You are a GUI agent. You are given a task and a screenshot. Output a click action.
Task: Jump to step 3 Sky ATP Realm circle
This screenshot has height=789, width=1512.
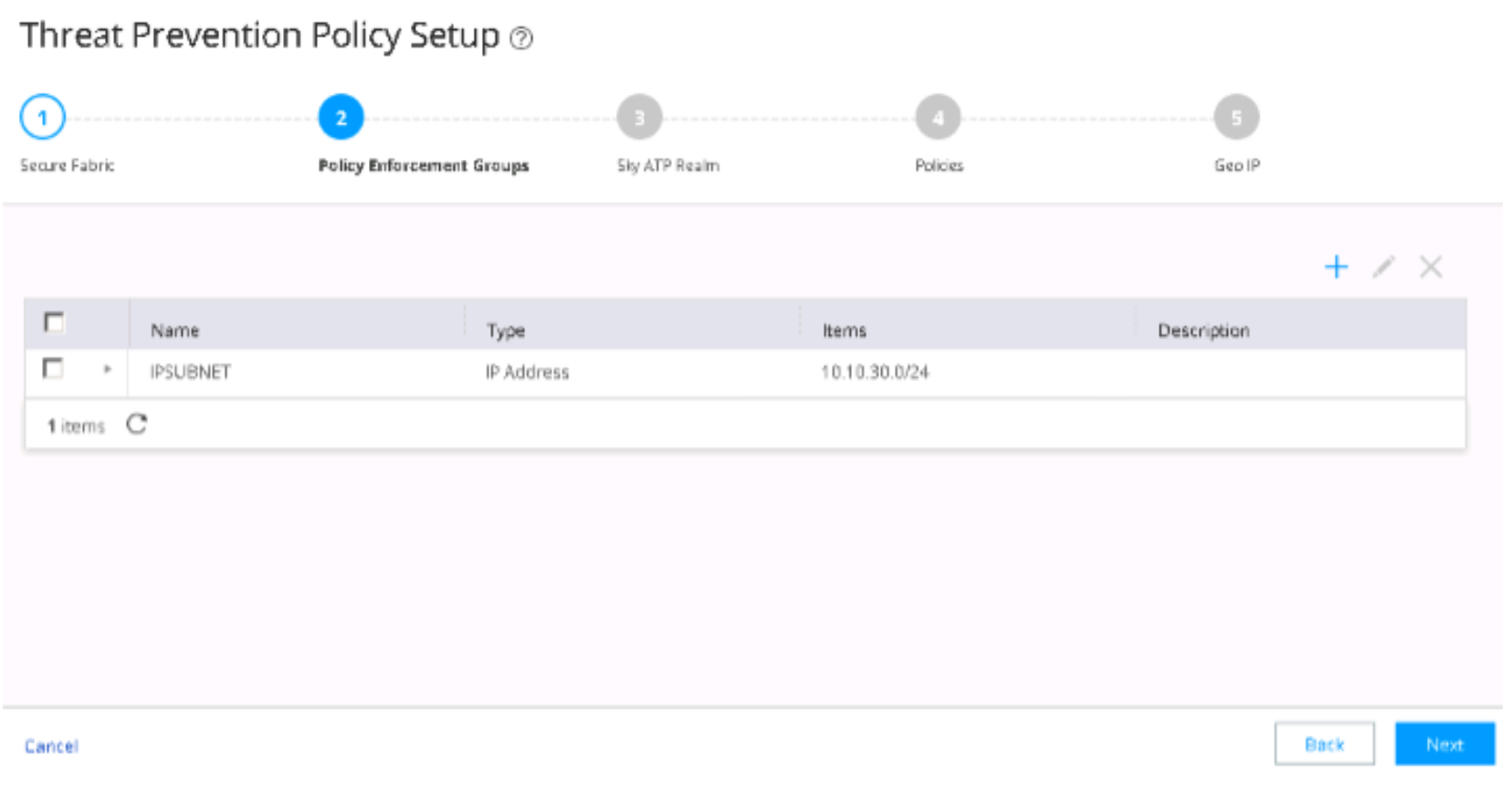(x=639, y=118)
